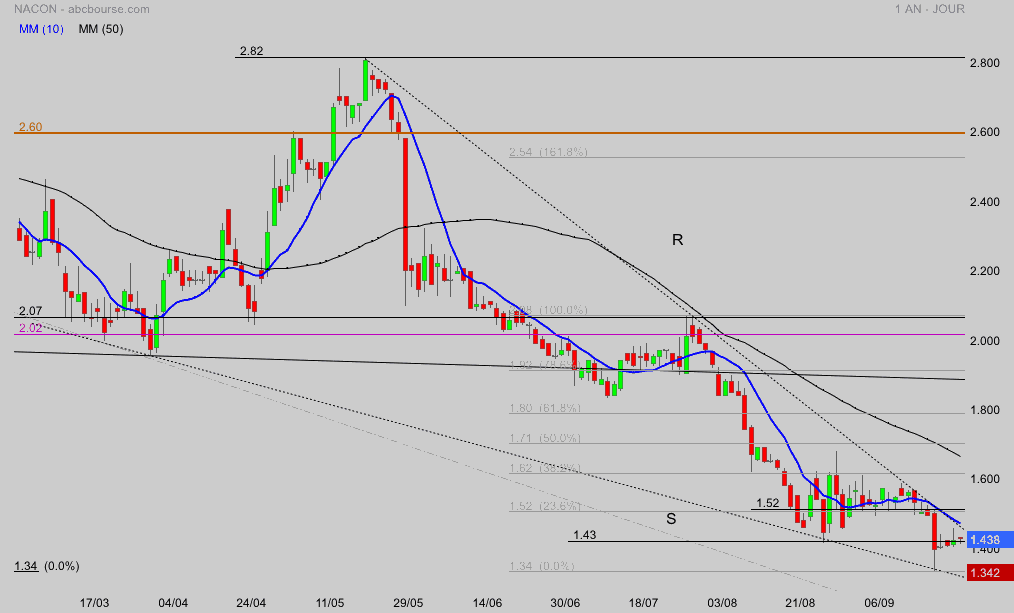The height and width of the screenshot is (613, 1014).
Task: Click the "2.600" price axis value
Action: [x=985, y=132]
